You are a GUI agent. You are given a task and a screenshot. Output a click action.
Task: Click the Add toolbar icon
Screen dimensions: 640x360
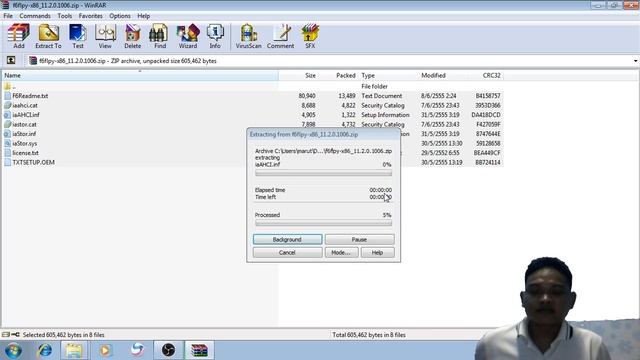tap(19, 36)
